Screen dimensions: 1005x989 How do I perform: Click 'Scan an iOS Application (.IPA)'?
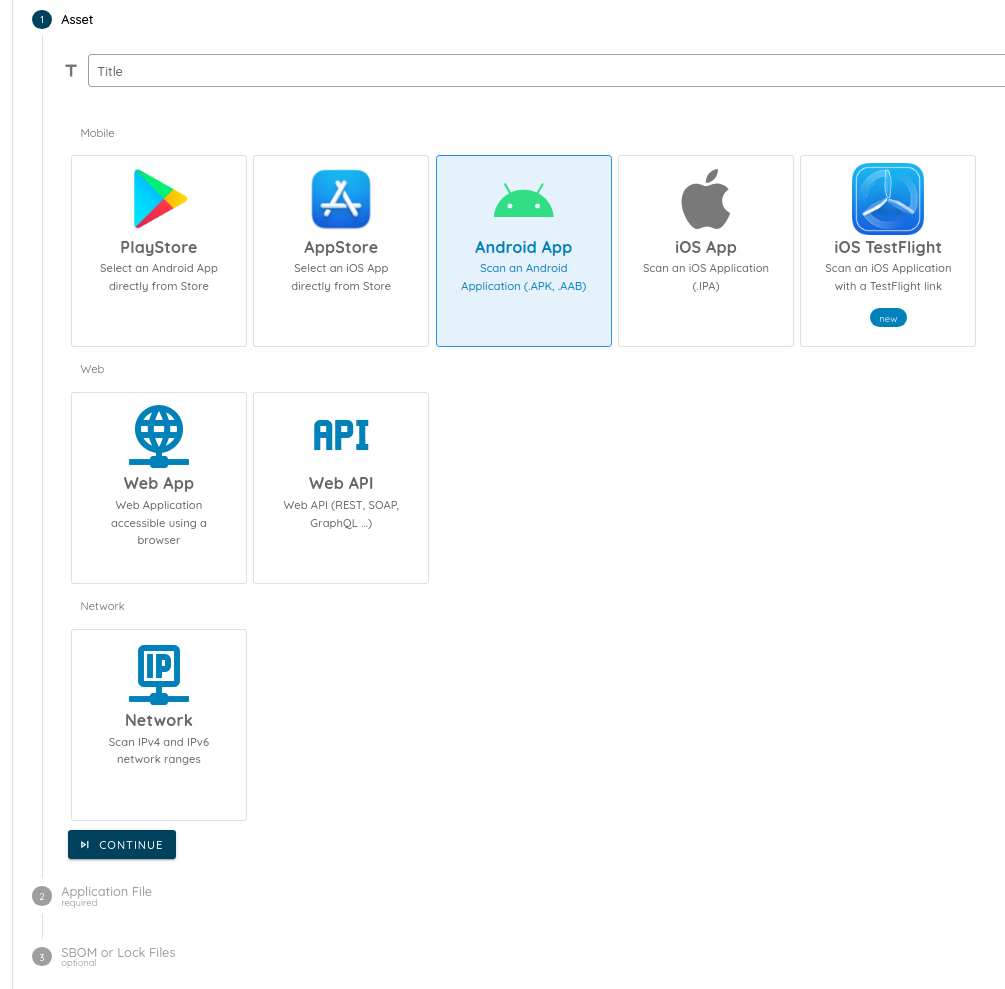[x=706, y=277]
